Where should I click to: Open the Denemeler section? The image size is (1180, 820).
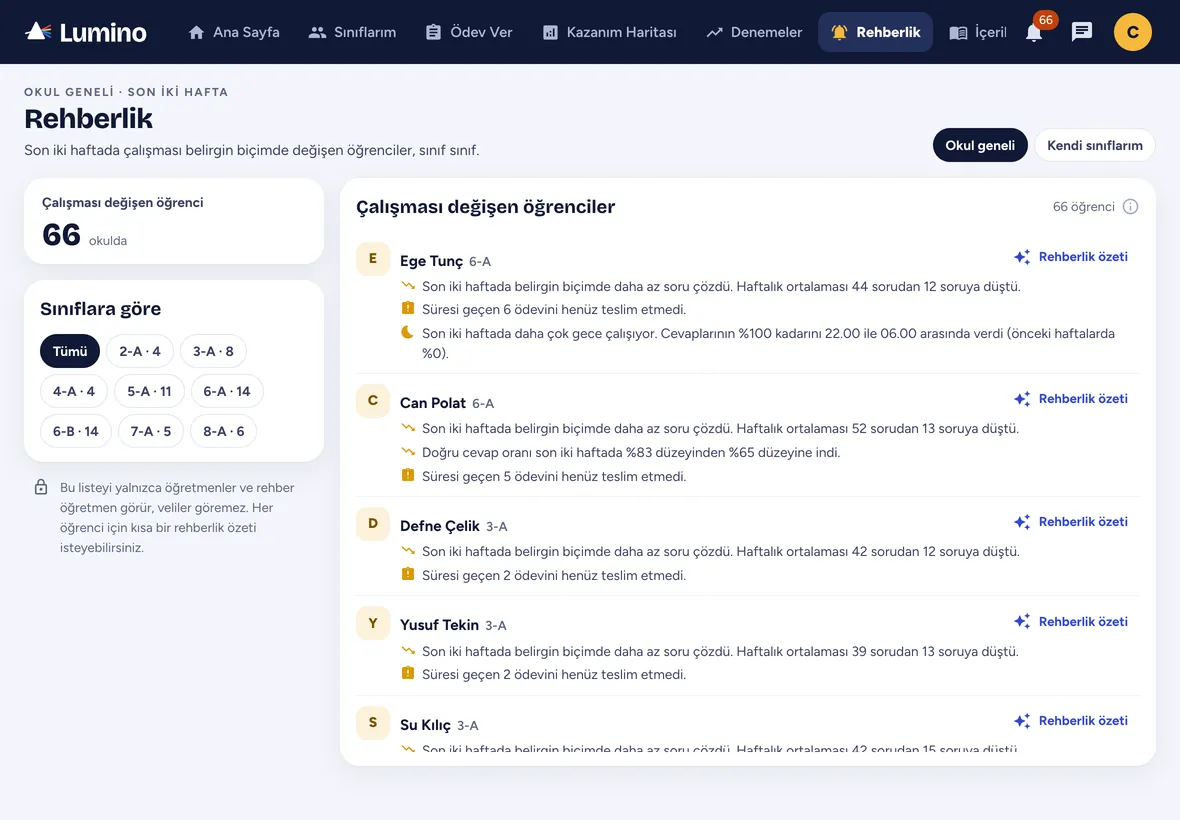754,32
